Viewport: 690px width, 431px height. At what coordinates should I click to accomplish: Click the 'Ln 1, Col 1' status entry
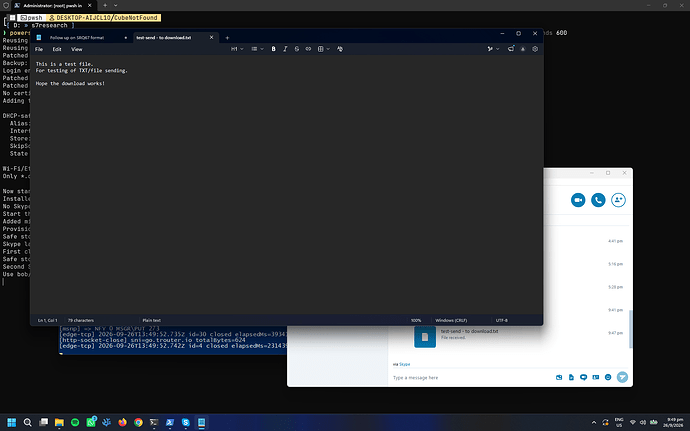tap(47, 320)
